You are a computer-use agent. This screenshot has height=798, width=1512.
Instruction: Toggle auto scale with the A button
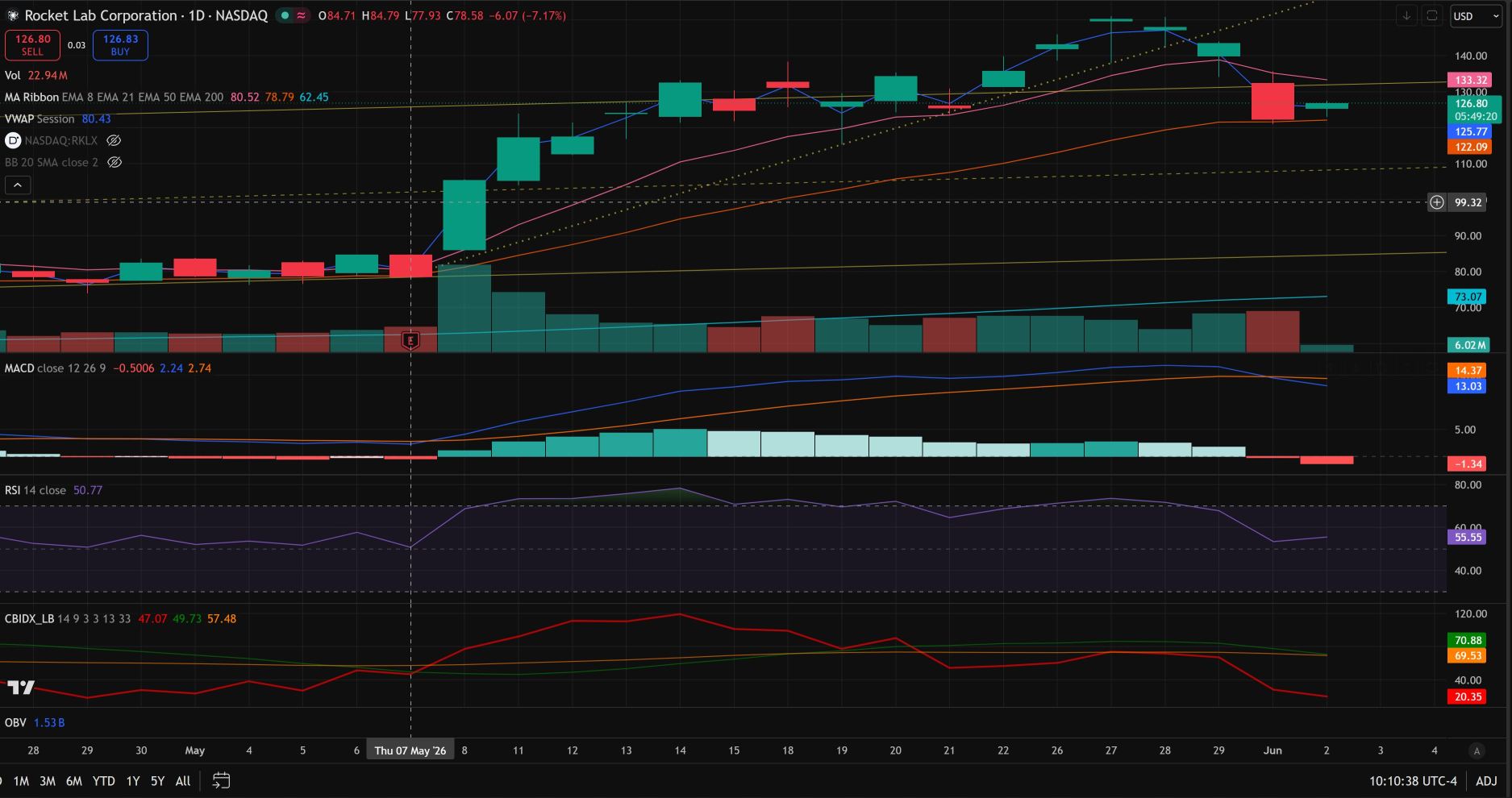(1477, 750)
